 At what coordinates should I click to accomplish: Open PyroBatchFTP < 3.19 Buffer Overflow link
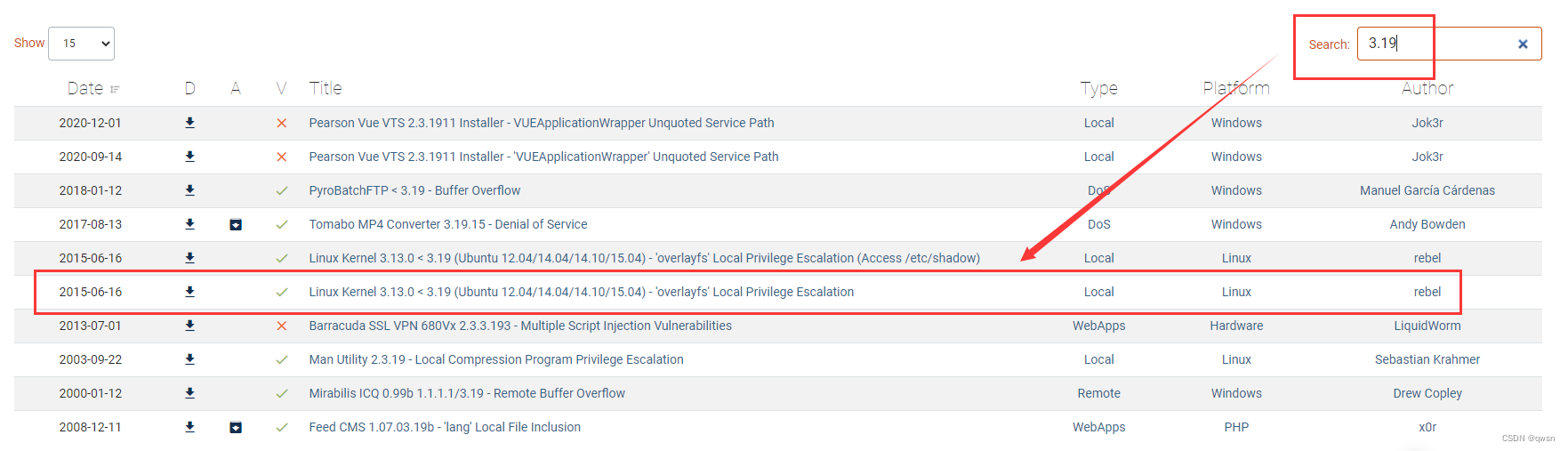pos(414,190)
